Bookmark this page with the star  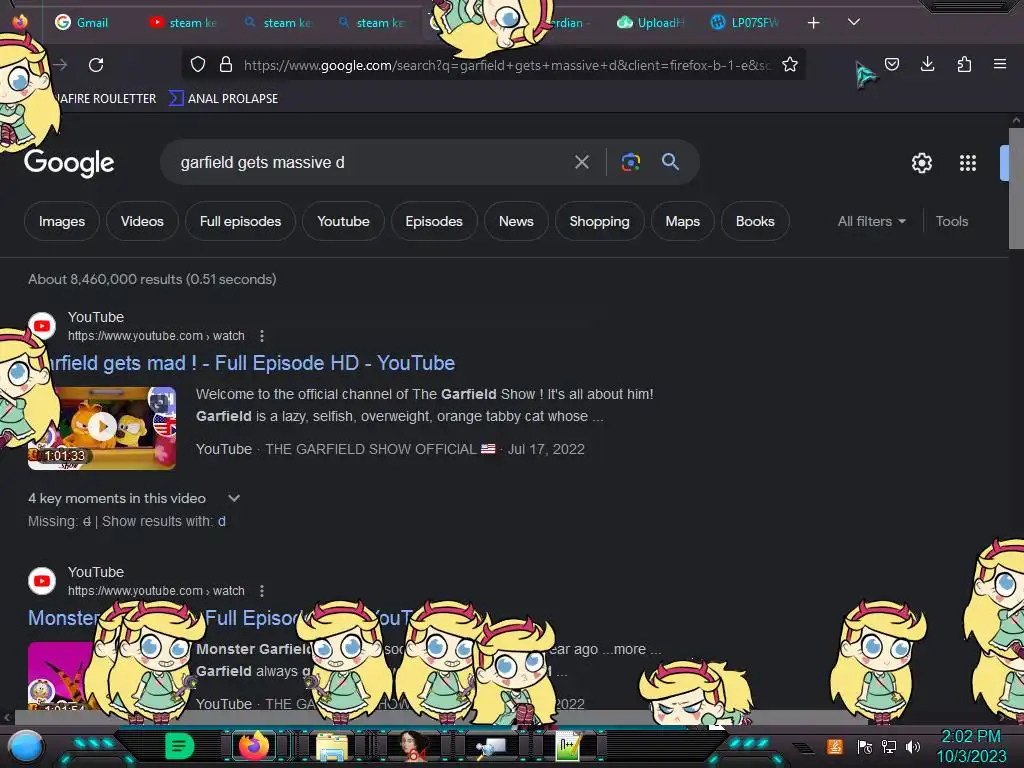pyautogui.click(x=790, y=65)
